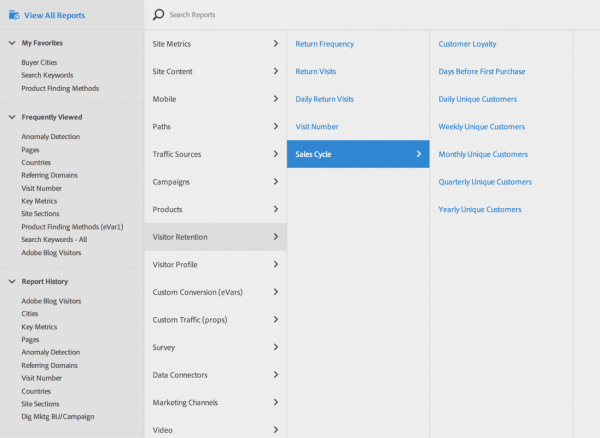
Task: Focus the Search Reports field
Action: pyautogui.click(x=371, y=15)
